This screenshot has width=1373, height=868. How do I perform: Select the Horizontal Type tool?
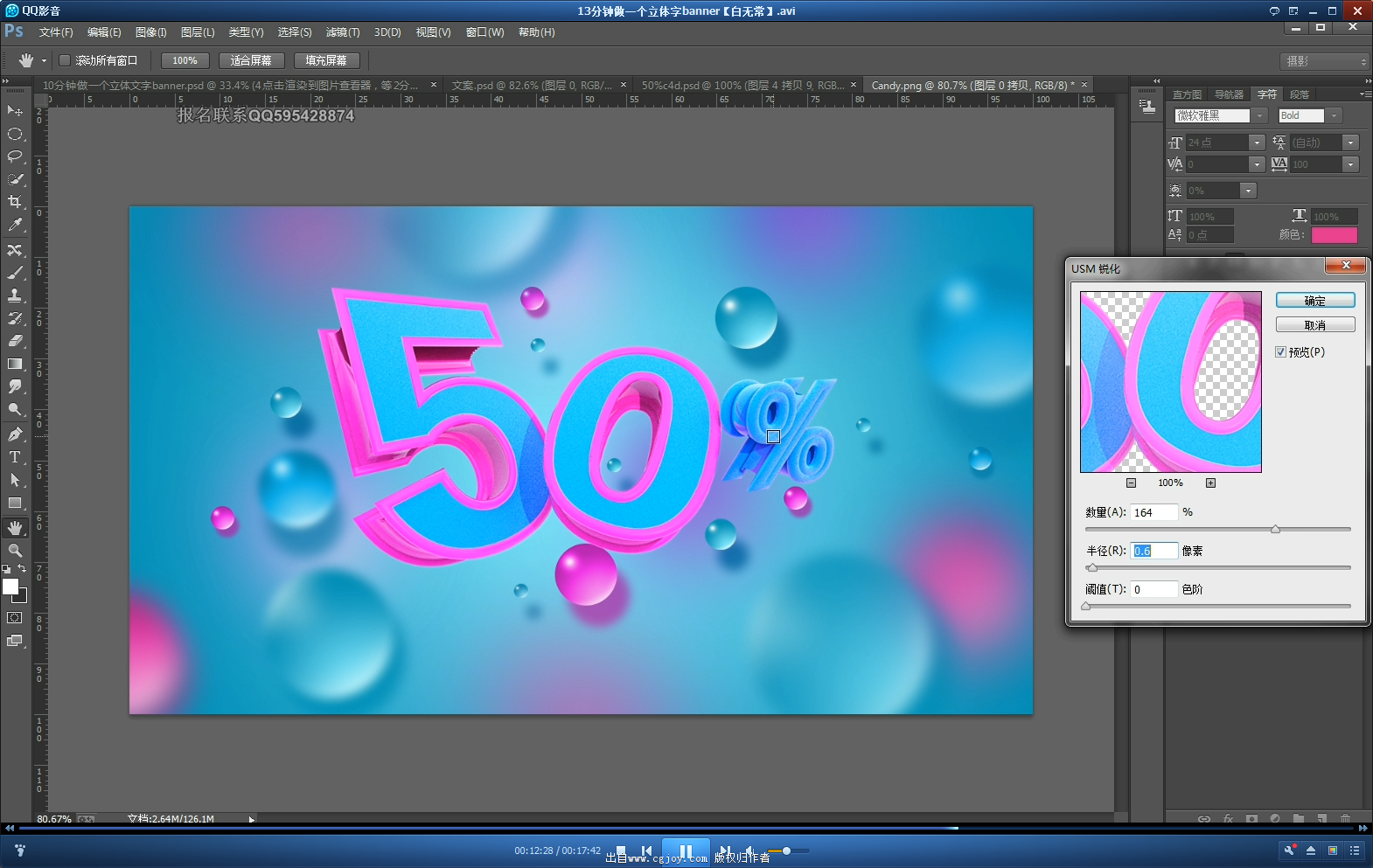[15, 457]
